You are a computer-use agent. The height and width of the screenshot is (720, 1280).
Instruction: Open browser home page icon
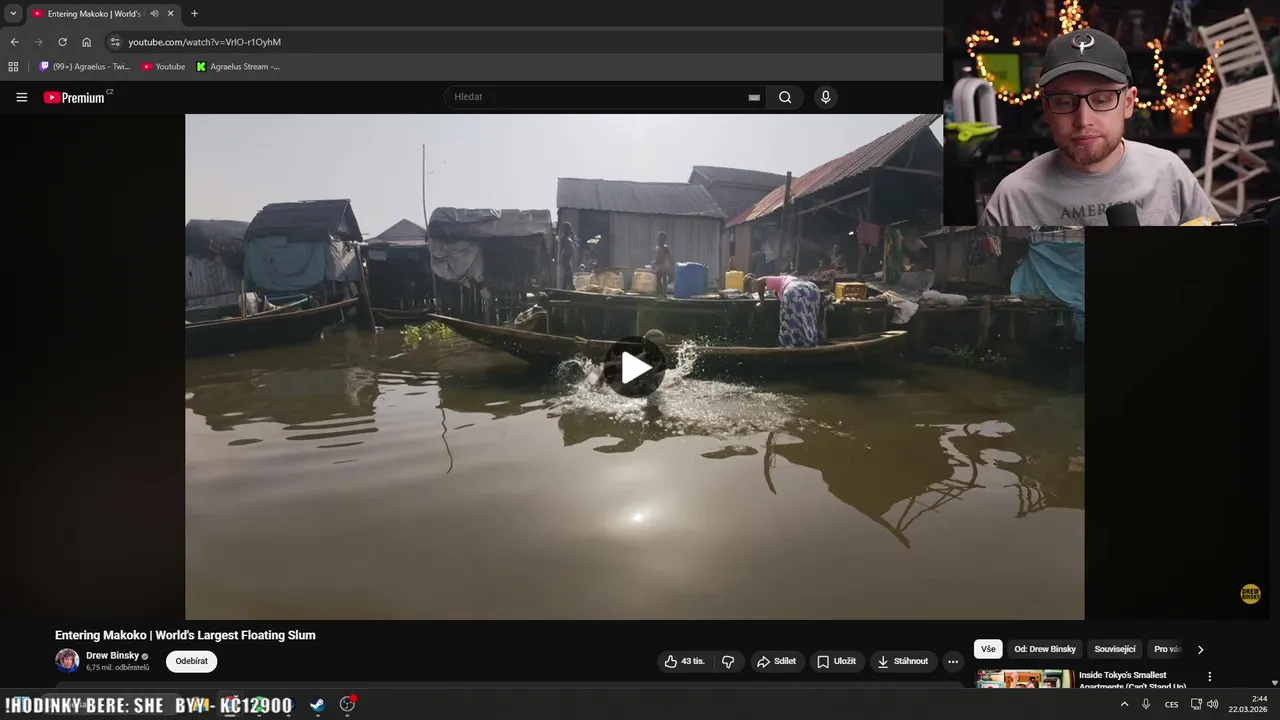tap(86, 42)
